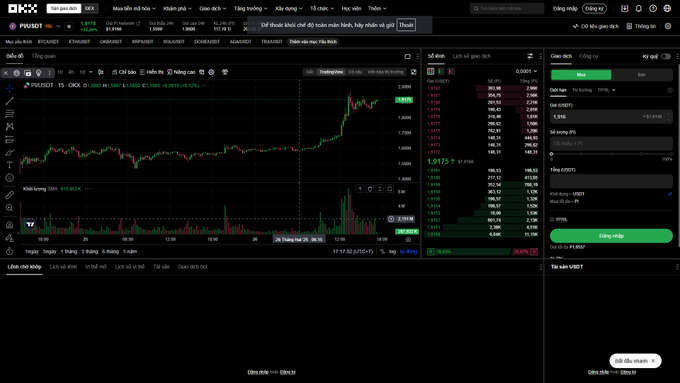Switch to the Tổng quan tab

[43, 56]
